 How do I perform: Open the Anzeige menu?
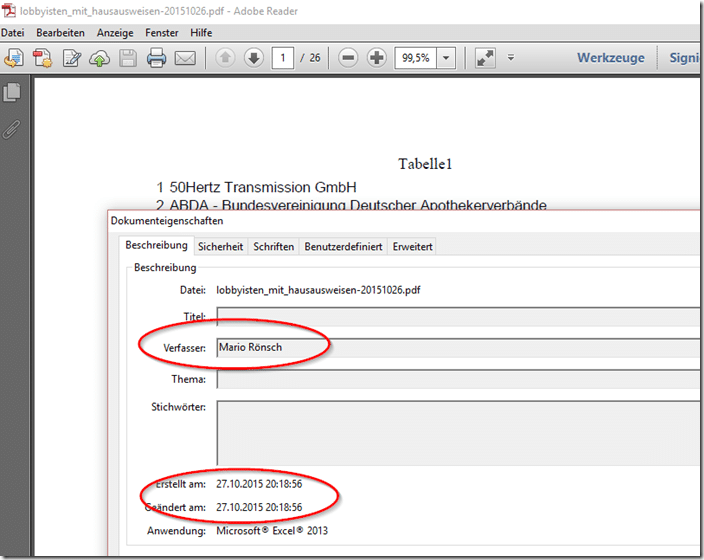(x=115, y=33)
